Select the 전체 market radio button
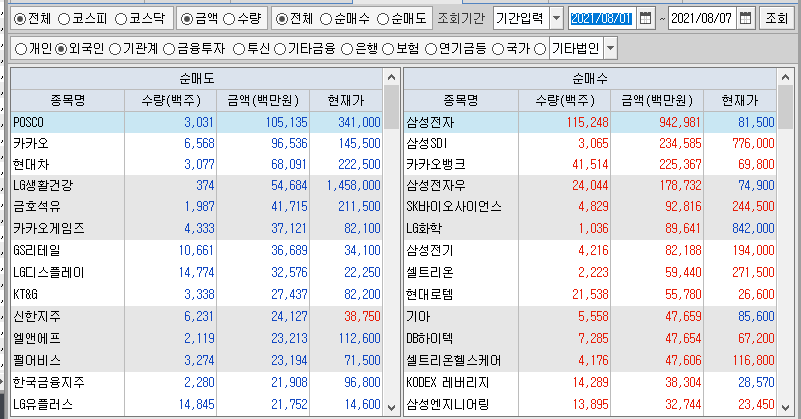 click(20, 19)
